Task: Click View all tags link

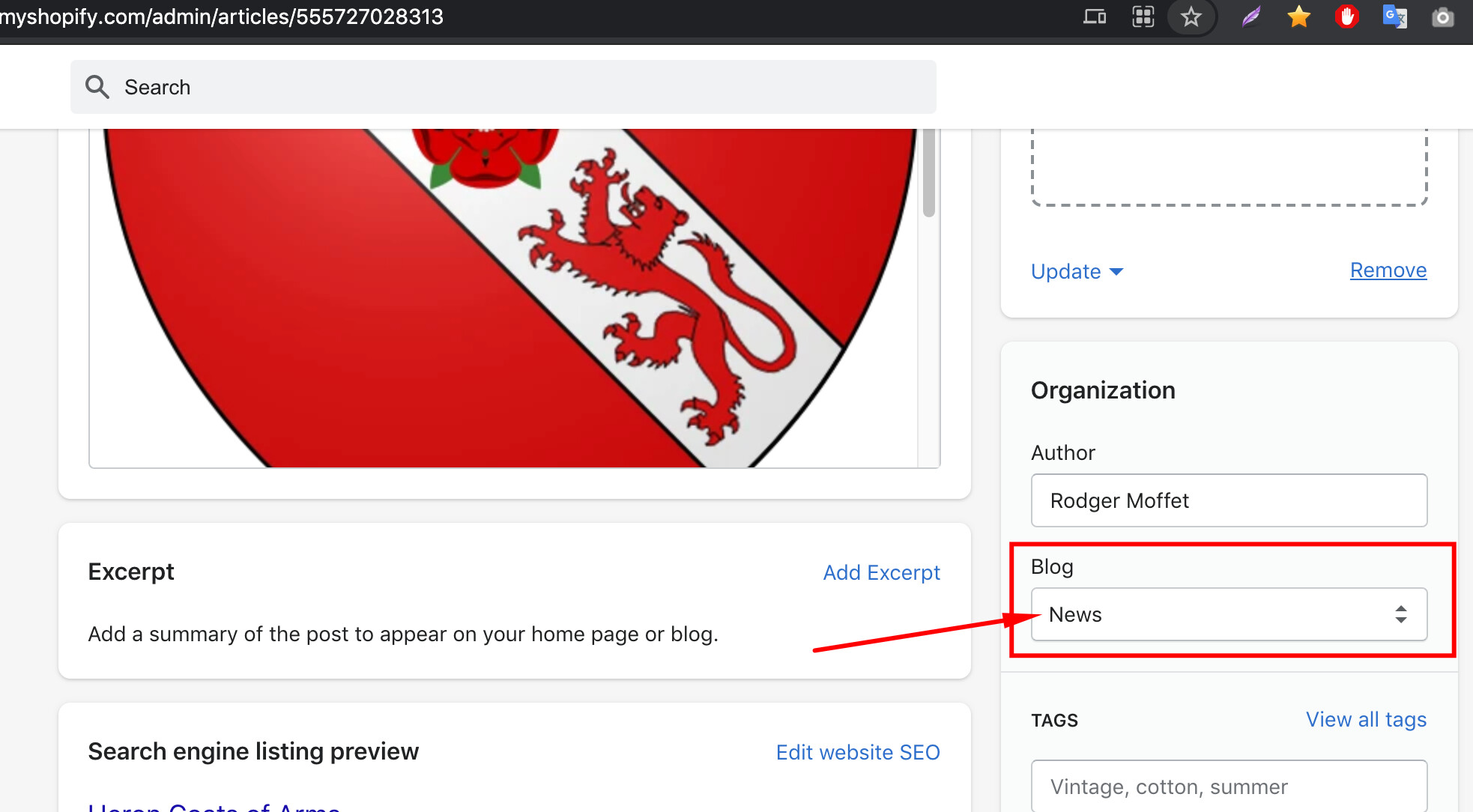Action: point(1366,719)
